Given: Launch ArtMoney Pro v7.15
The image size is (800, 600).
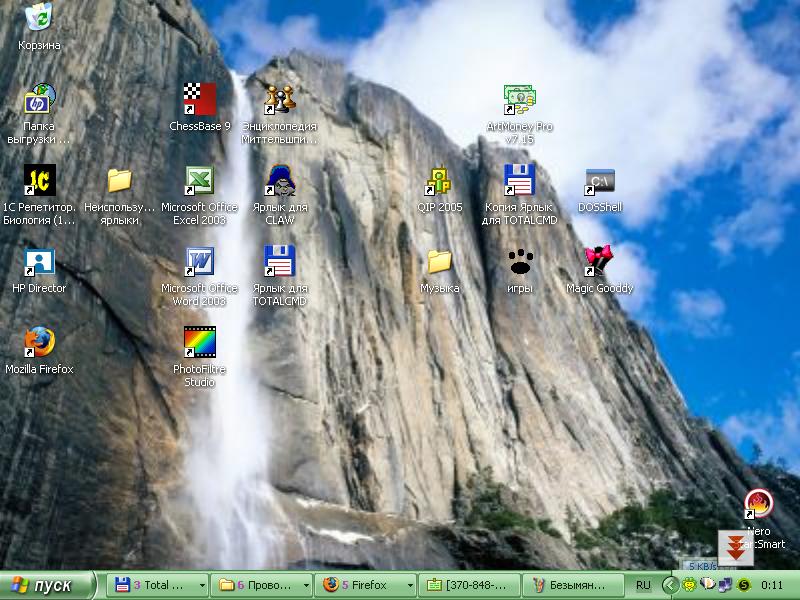Looking at the screenshot, I should (519, 99).
